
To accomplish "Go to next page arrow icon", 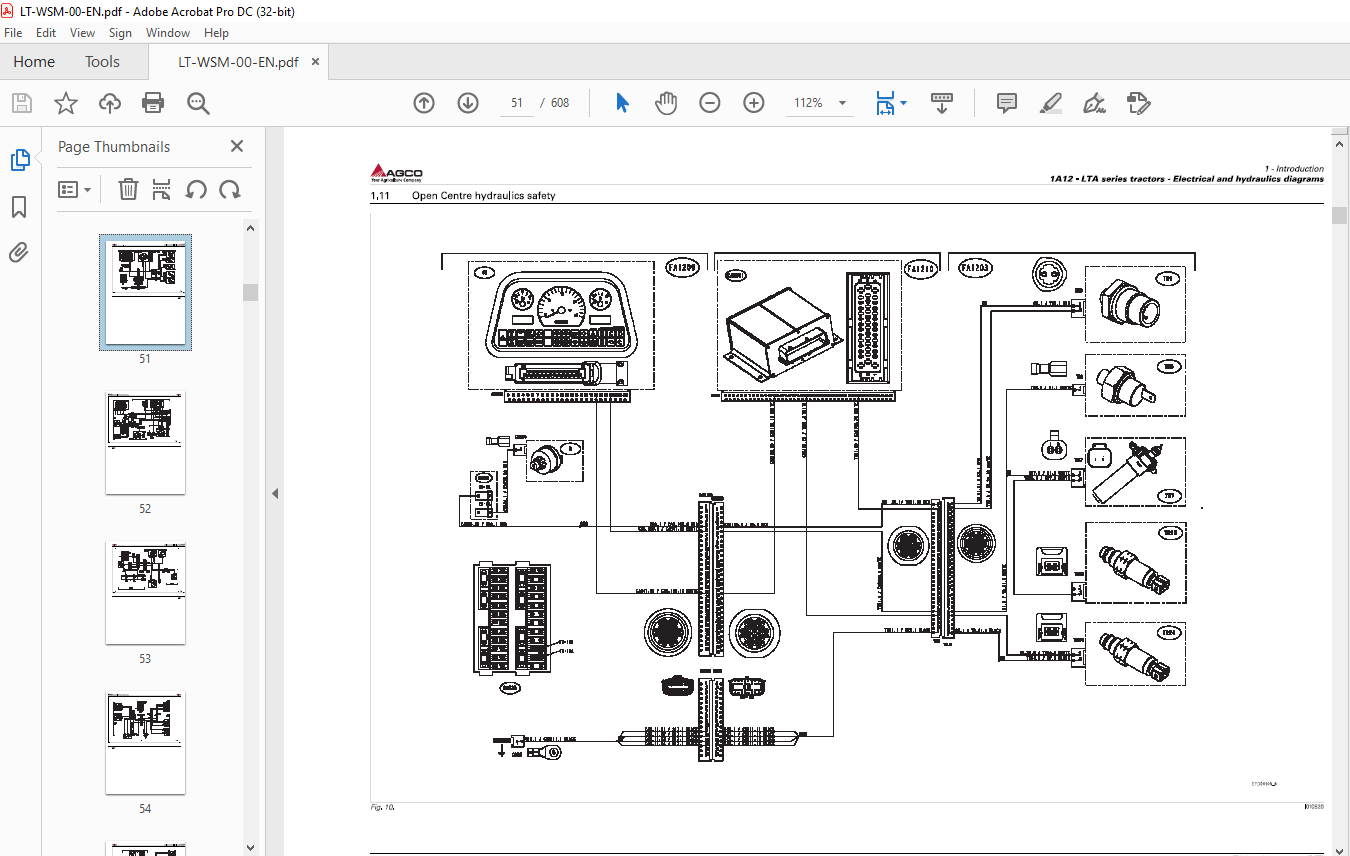I will click(468, 103).
